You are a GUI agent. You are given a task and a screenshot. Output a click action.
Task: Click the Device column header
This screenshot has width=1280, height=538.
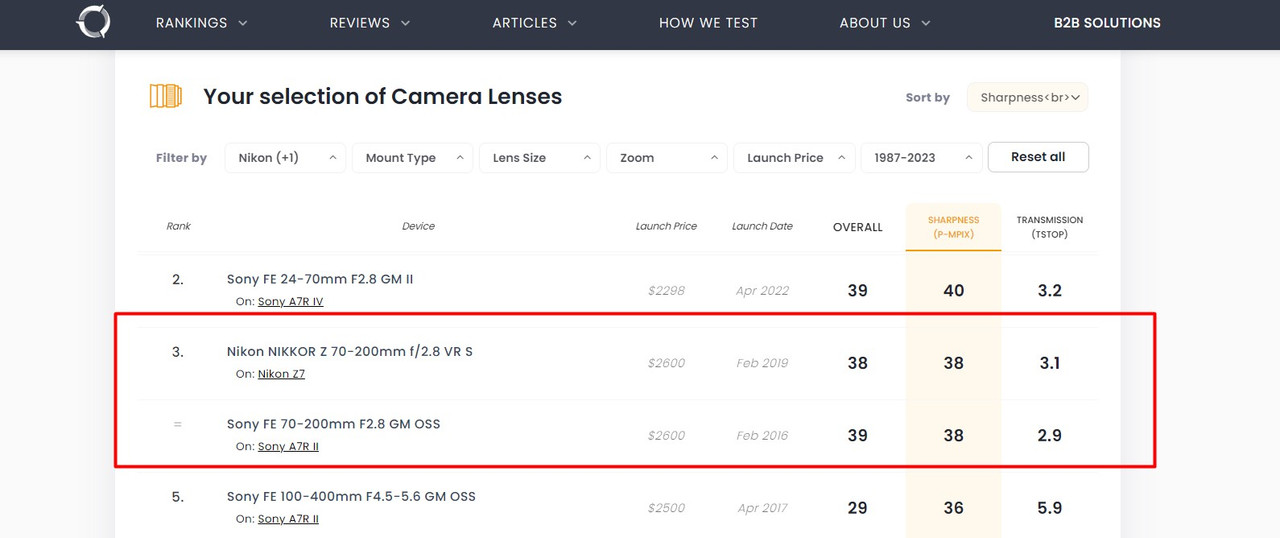coord(418,226)
